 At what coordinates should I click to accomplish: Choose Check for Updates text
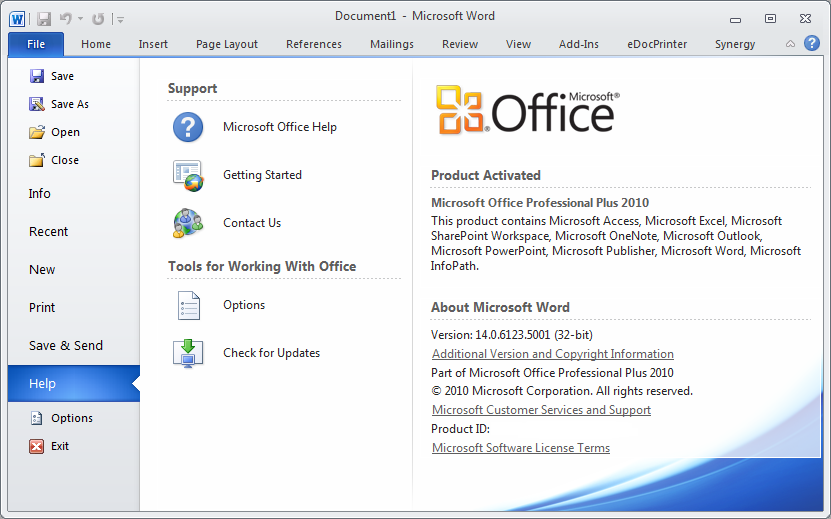271,353
